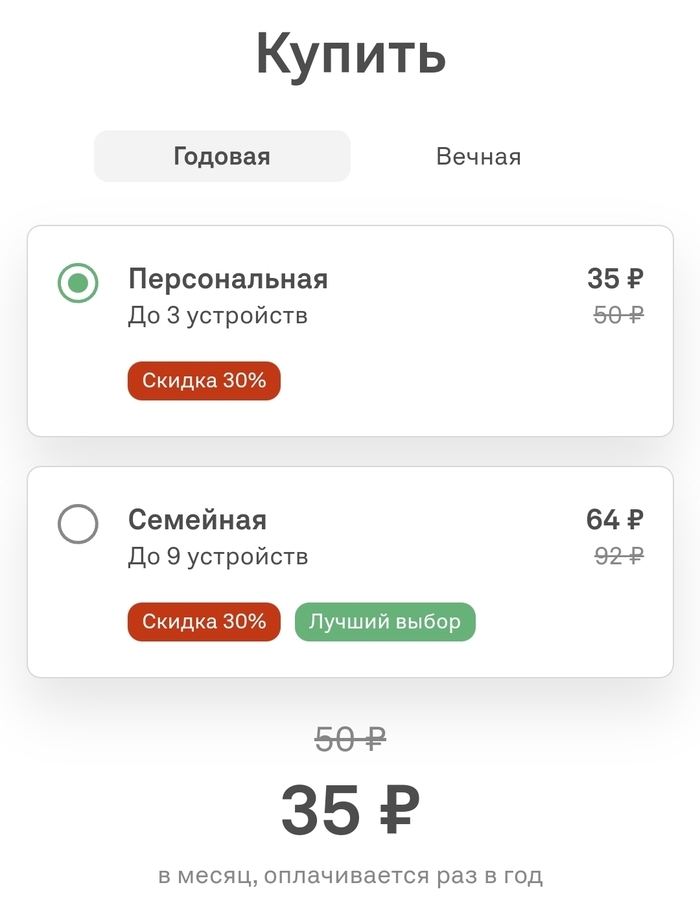This screenshot has height=909, width=700.
Task: Select the Семейная radio button
Action: pyautogui.click(x=78, y=524)
